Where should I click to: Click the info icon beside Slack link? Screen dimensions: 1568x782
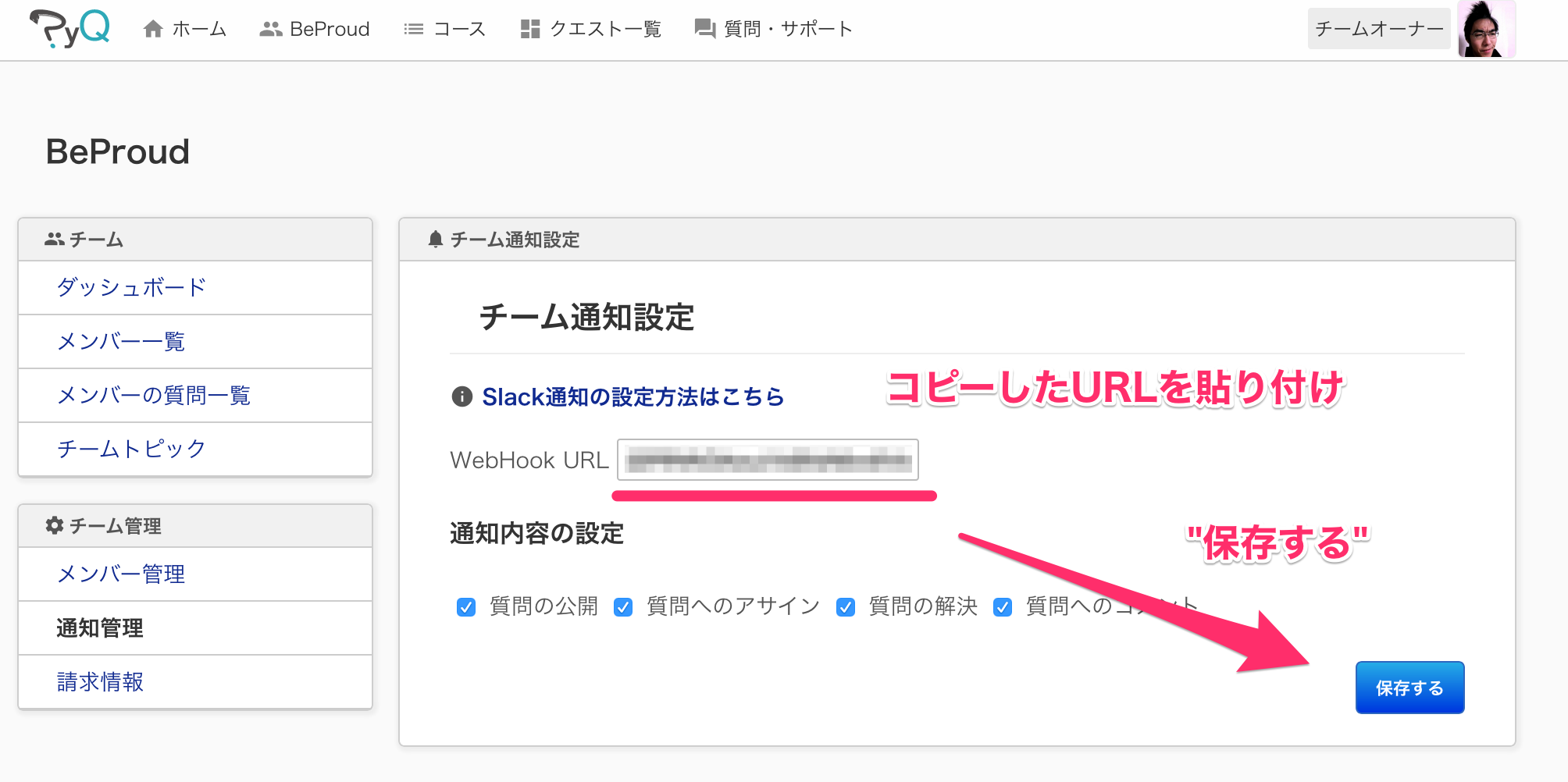coord(461,396)
